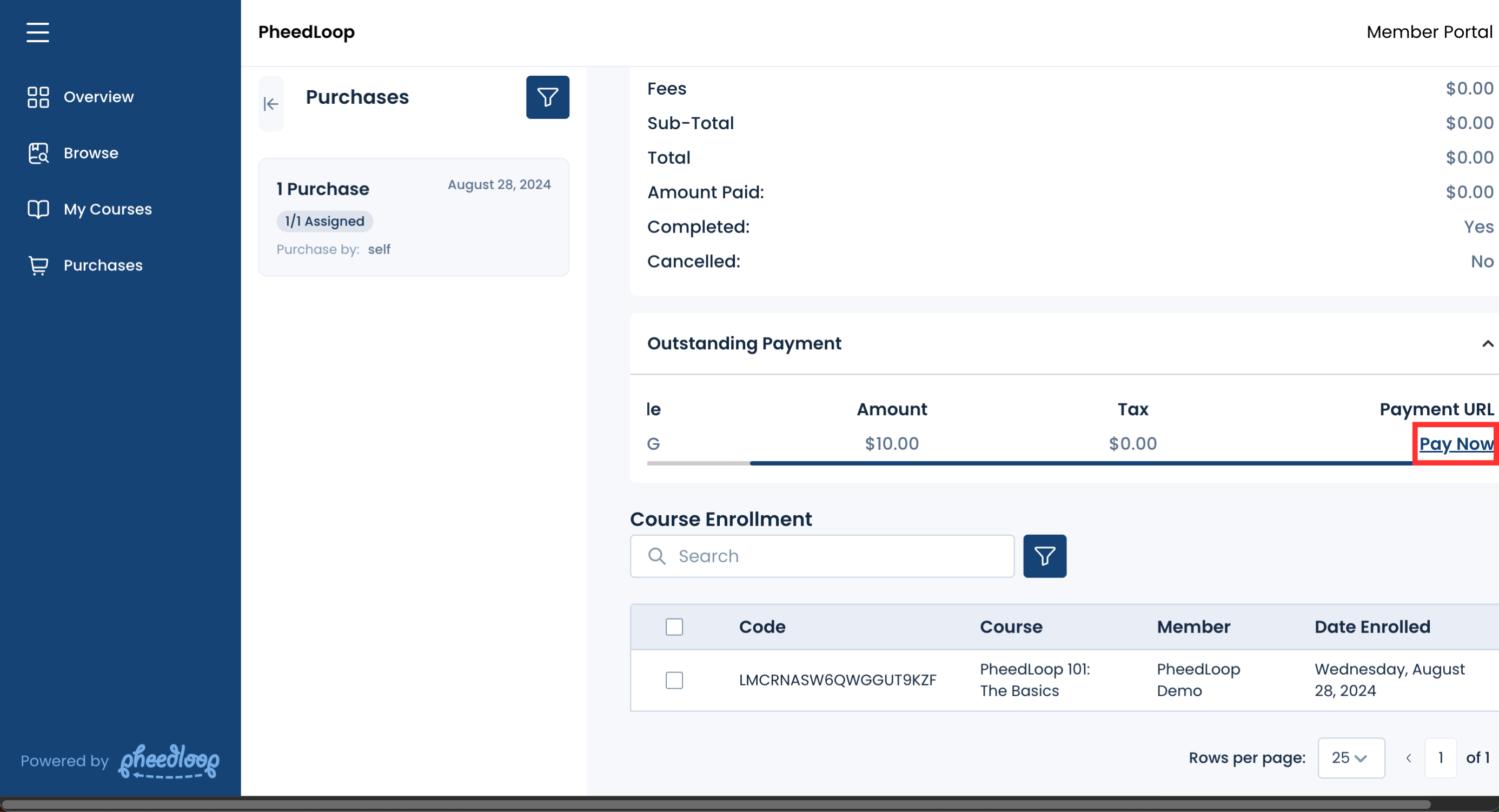This screenshot has width=1499, height=812.
Task: Click the Overview grid icon
Action: [38, 97]
